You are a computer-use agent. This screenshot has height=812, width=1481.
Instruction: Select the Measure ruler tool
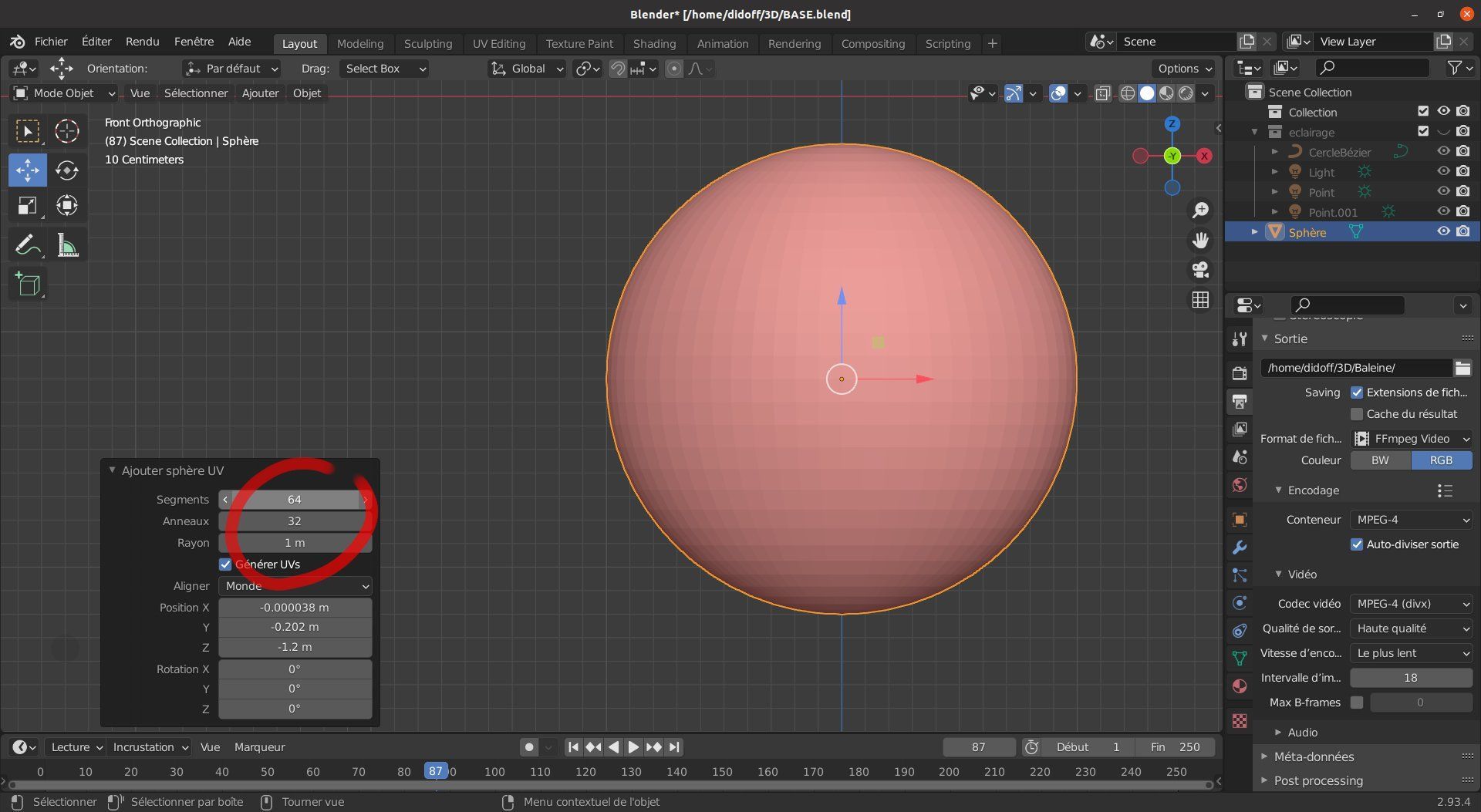coord(67,245)
